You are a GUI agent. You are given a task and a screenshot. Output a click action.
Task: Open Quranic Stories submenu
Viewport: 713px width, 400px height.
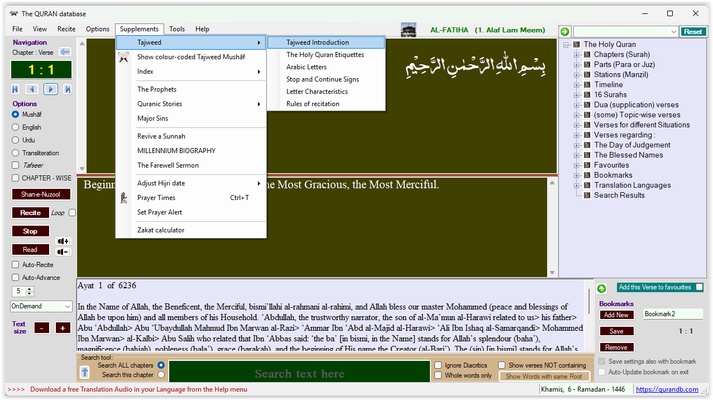pos(191,104)
